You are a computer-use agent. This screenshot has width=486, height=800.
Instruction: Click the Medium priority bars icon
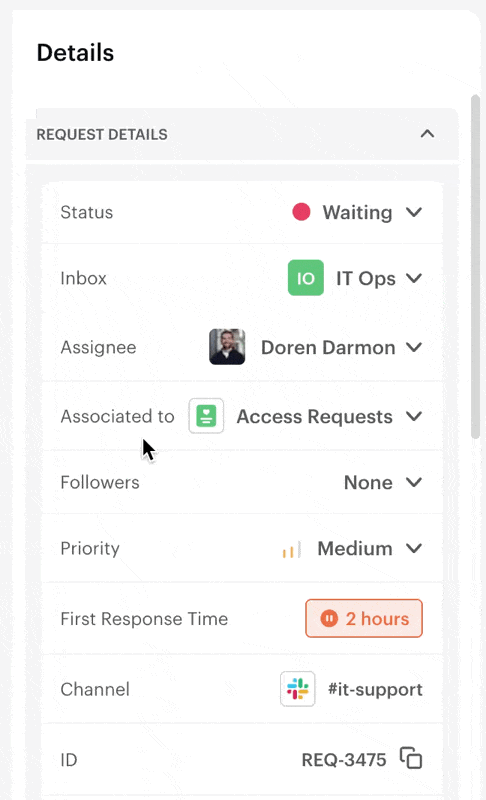(x=292, y=549)
